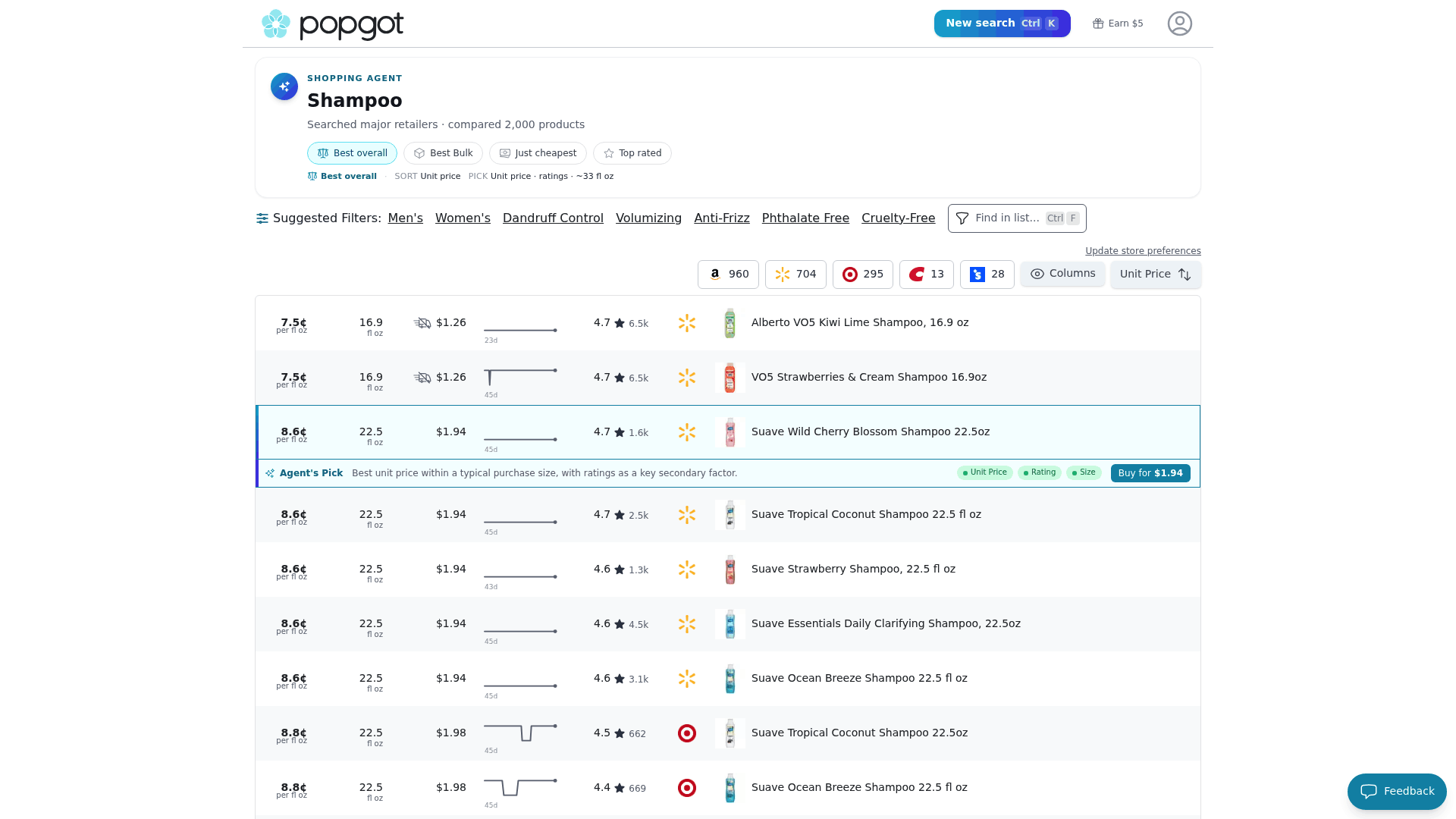Open the Feedback chat button
The height and width of the screenshot is (819, 1456).
[x=1397, y=792]
